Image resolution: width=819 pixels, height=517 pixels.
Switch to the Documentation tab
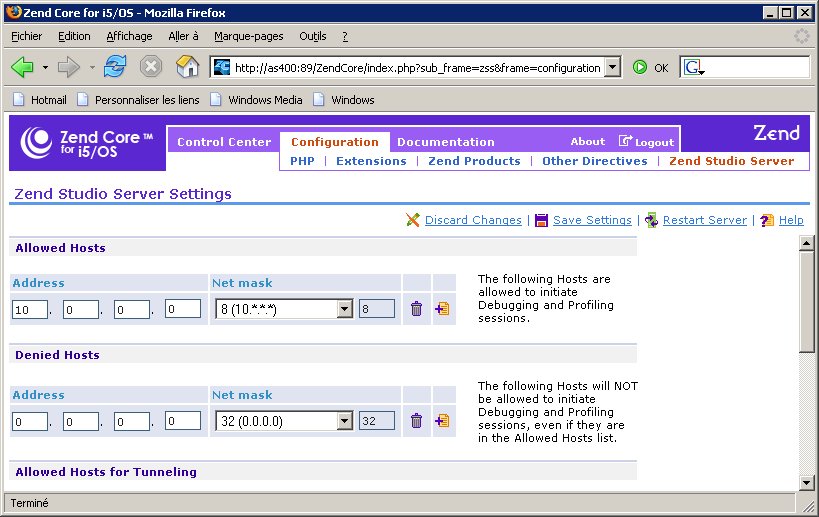pyautogui.click(x=446, y=142)
